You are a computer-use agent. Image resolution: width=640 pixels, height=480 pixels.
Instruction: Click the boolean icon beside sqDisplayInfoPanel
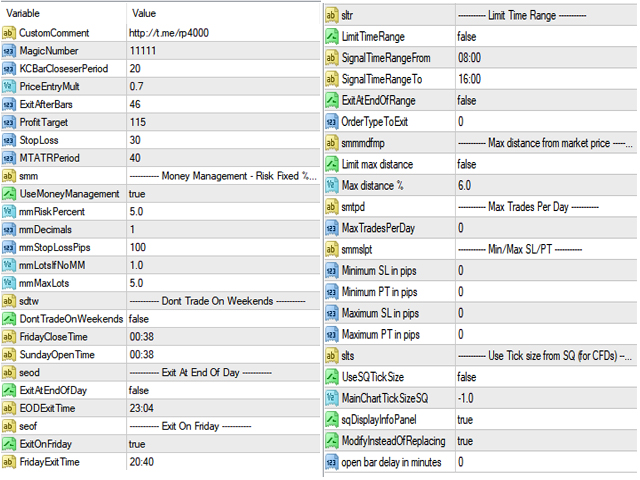pos(332,419)
